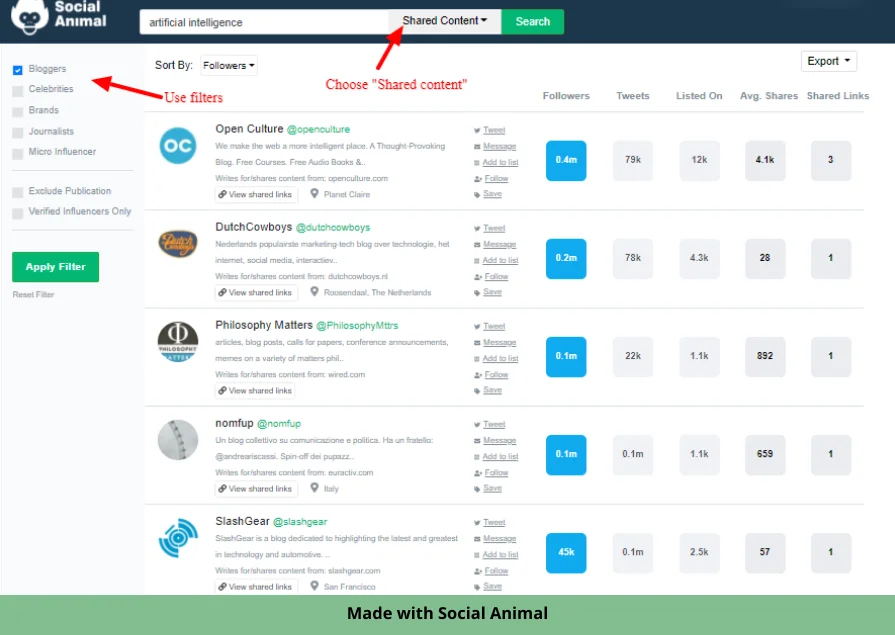The width and height of the screenshot is (895, 635).
Task: Click Follow icon in SlashGear row
Action: (477, 571)
